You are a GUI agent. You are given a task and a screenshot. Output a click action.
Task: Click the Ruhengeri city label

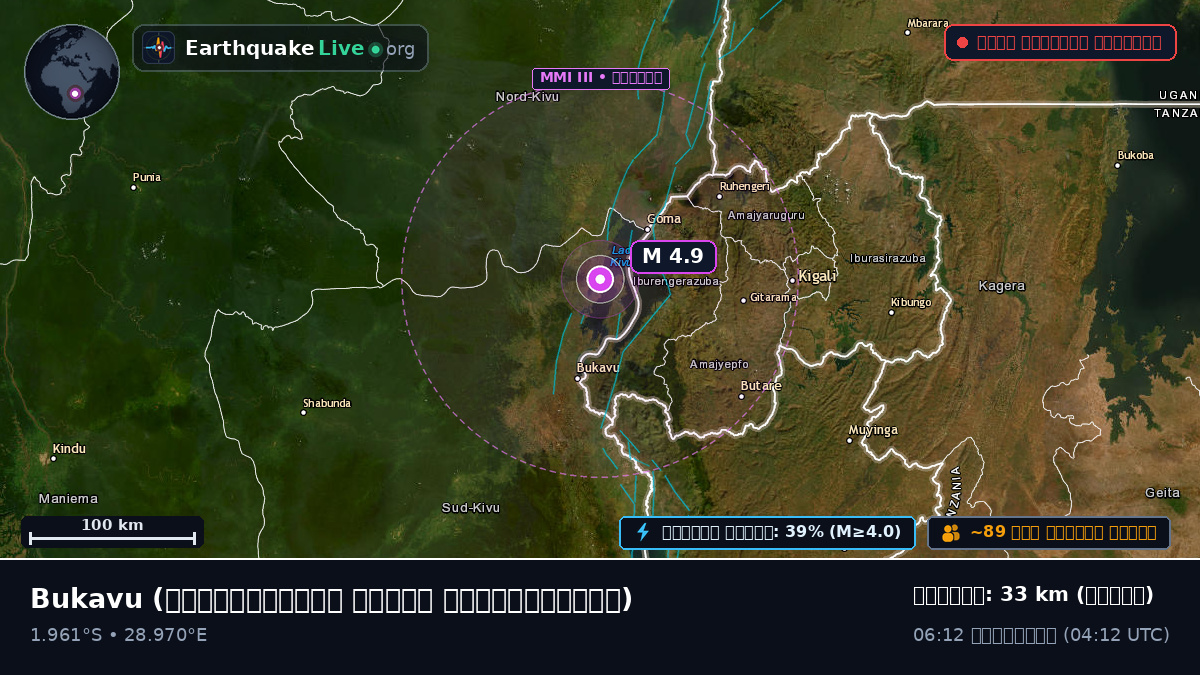(x=744, y=186)
